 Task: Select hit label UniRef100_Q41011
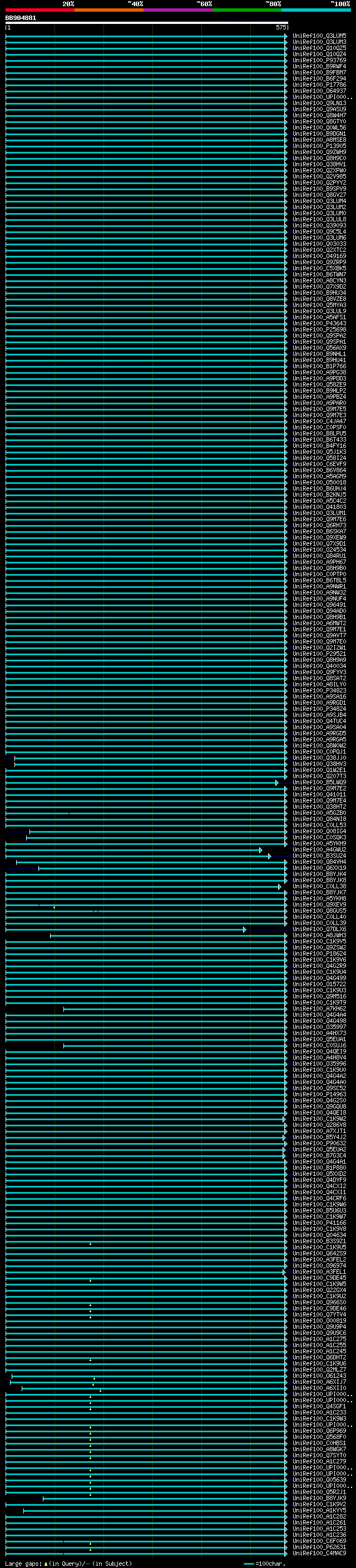point(319,794)
